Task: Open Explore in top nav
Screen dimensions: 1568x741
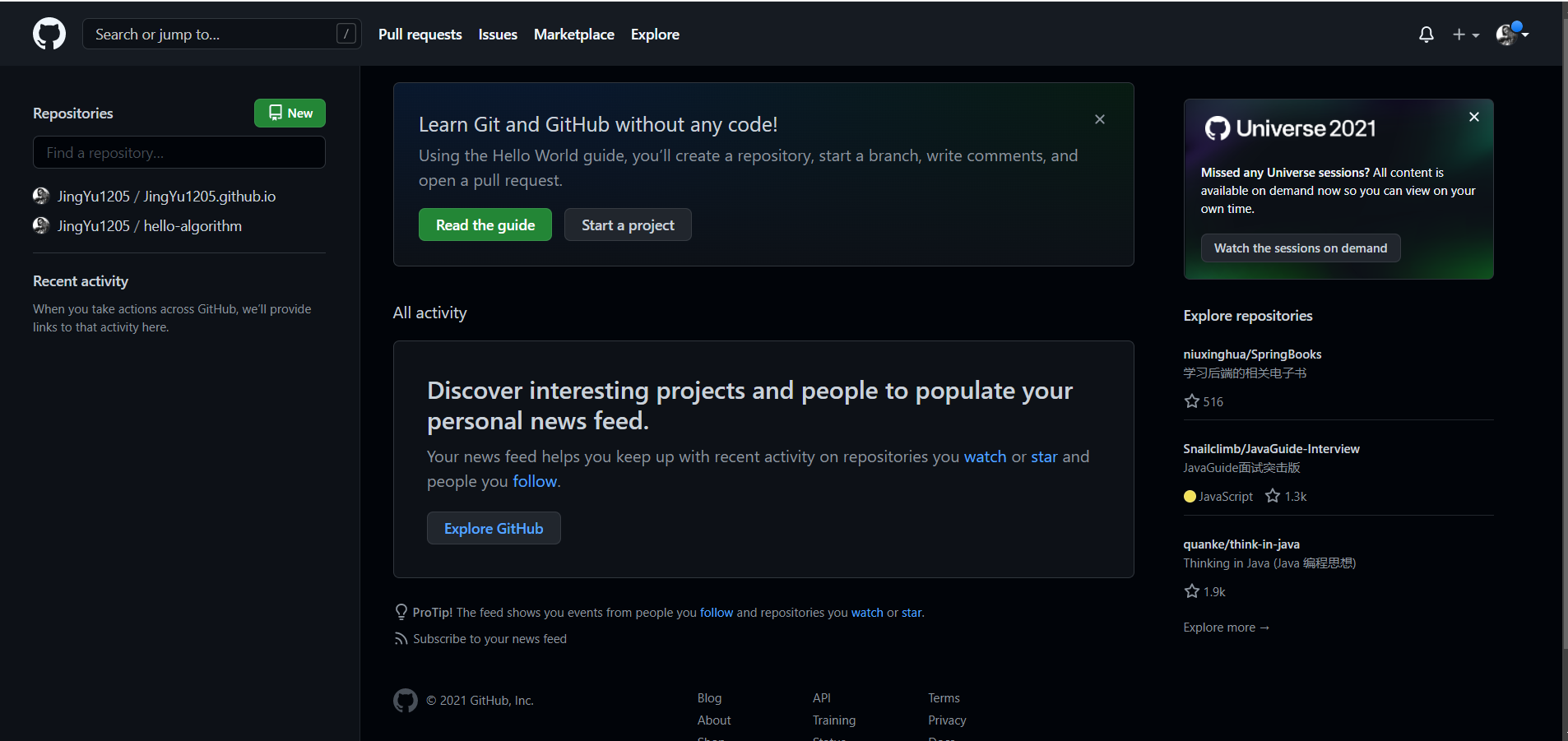Action: 655,35
